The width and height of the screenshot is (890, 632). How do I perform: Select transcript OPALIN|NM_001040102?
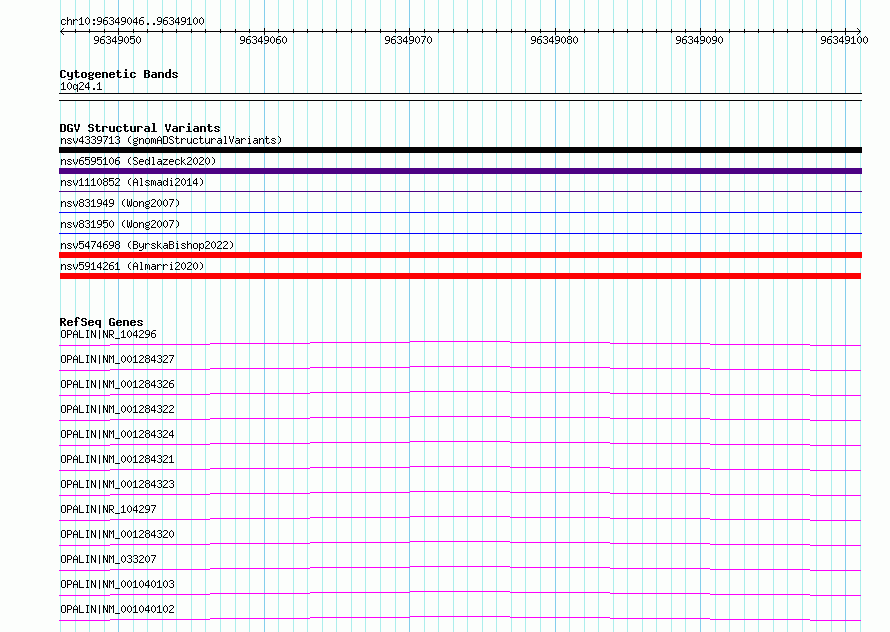click(x=117, y=609)
